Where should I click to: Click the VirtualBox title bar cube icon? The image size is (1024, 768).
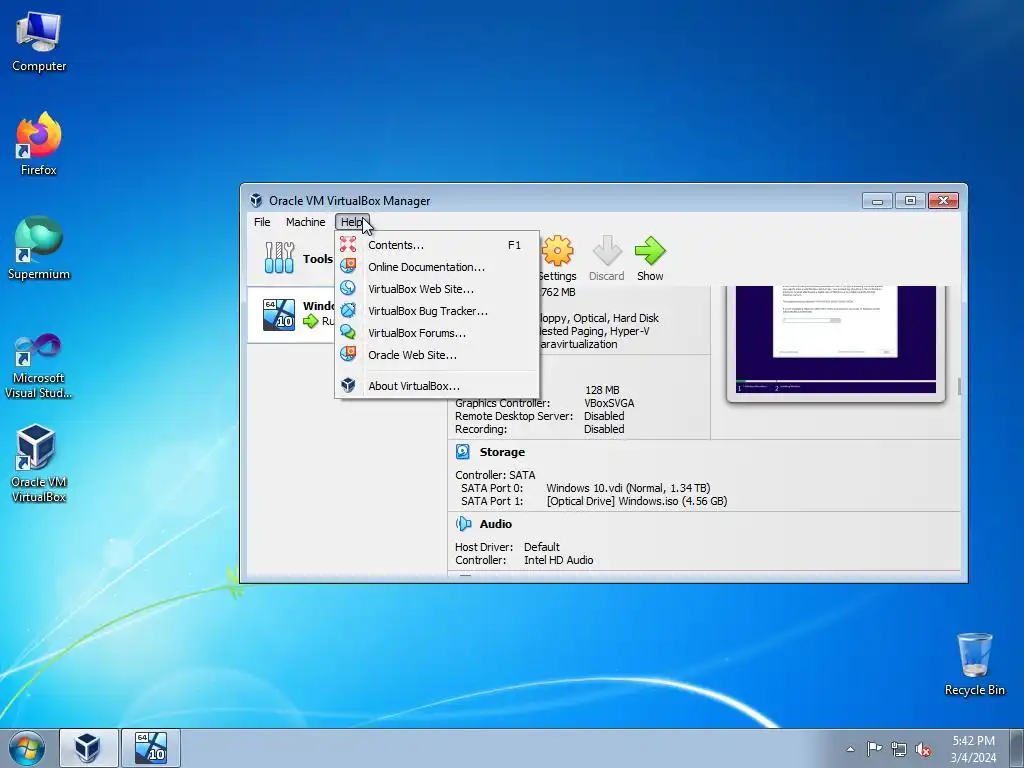[x=256, y=200]
